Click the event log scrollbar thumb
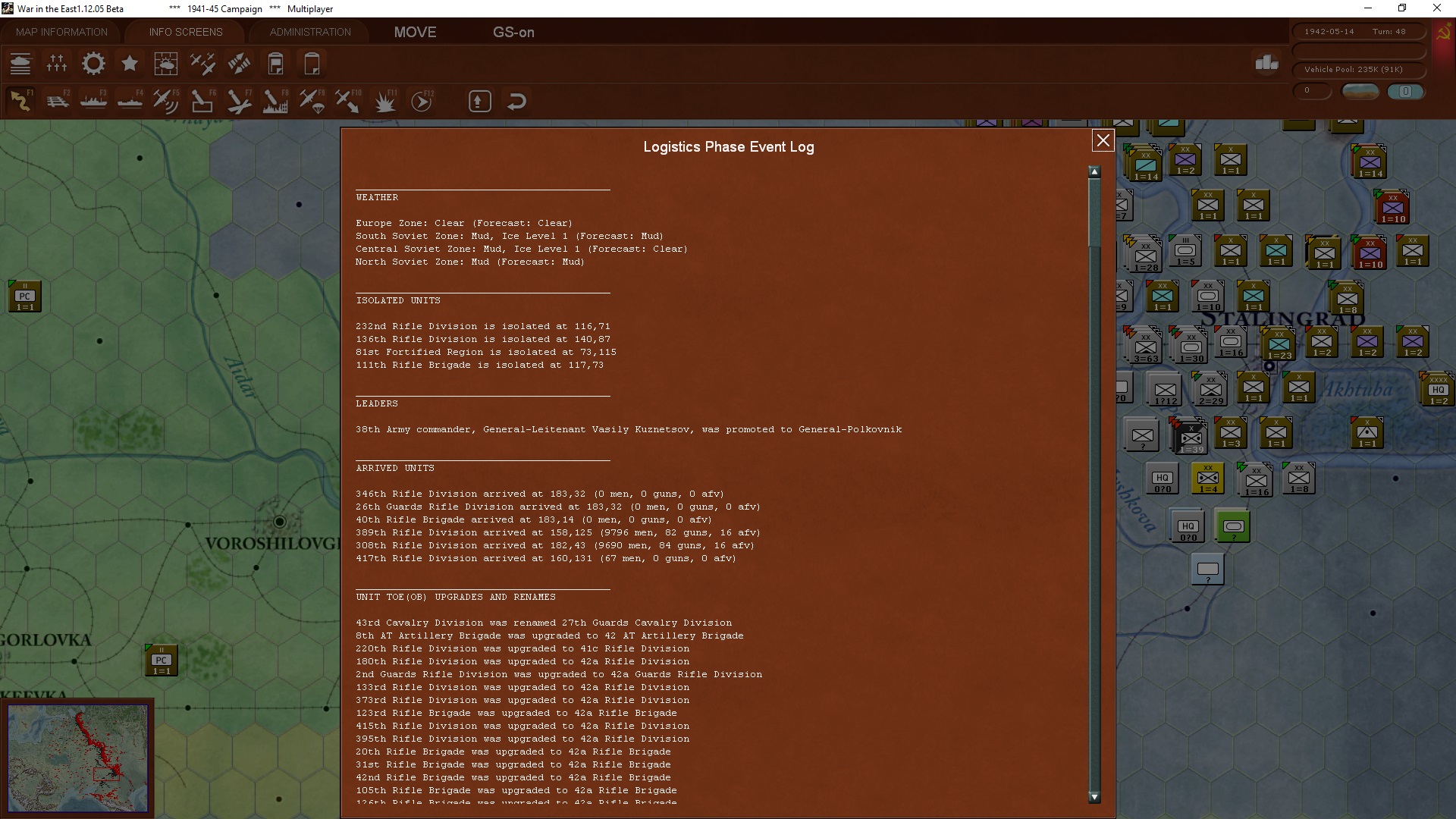The width and height of the screenshot is (1456, 819). (1094, 213)
